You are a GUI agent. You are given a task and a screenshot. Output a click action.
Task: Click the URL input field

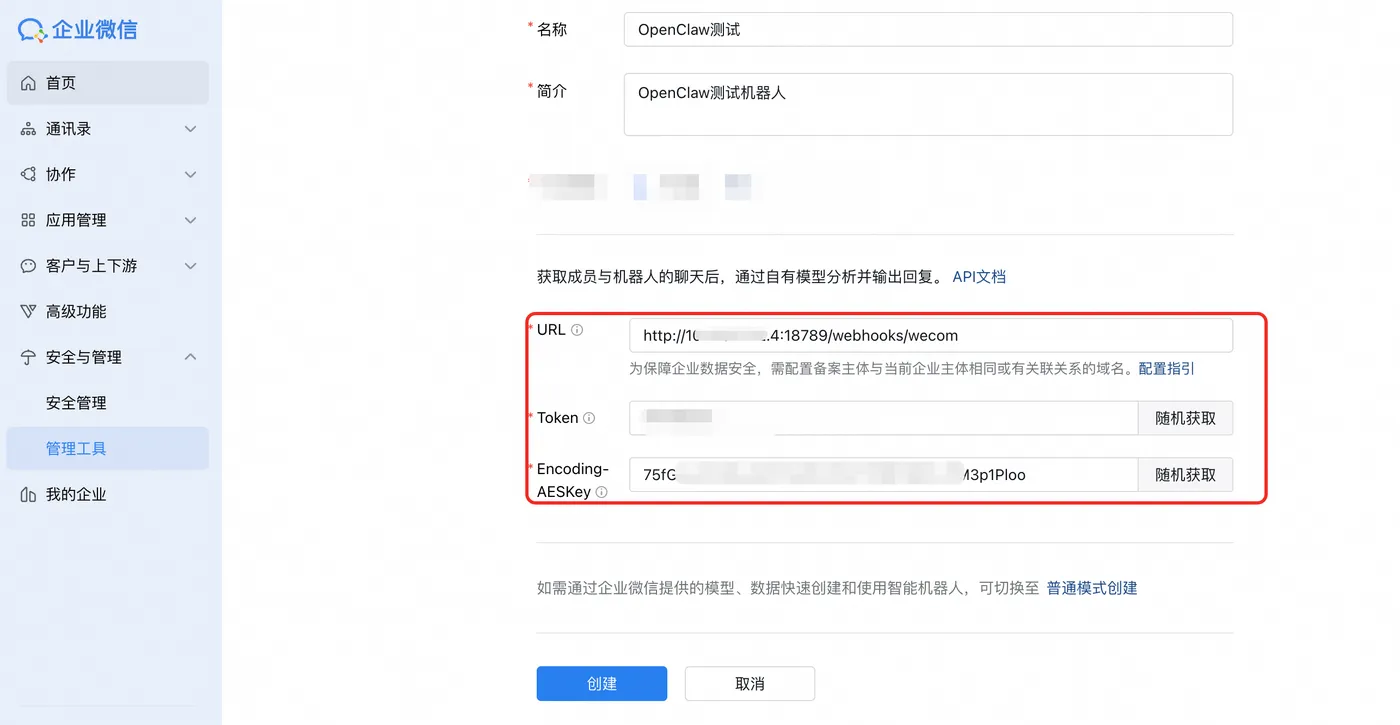(930, 336)
